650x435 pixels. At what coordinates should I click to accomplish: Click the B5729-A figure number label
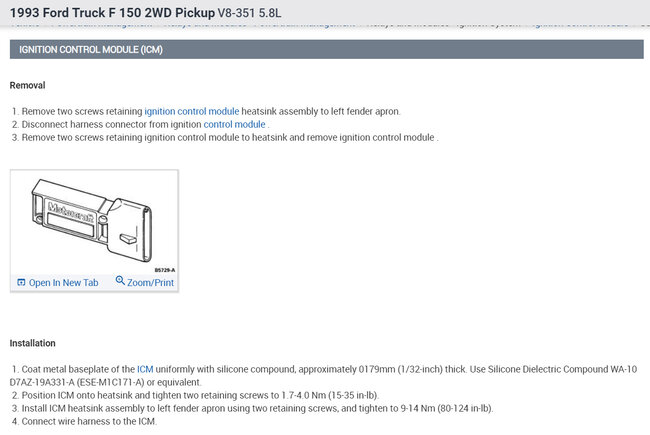[x=164, y=270]
